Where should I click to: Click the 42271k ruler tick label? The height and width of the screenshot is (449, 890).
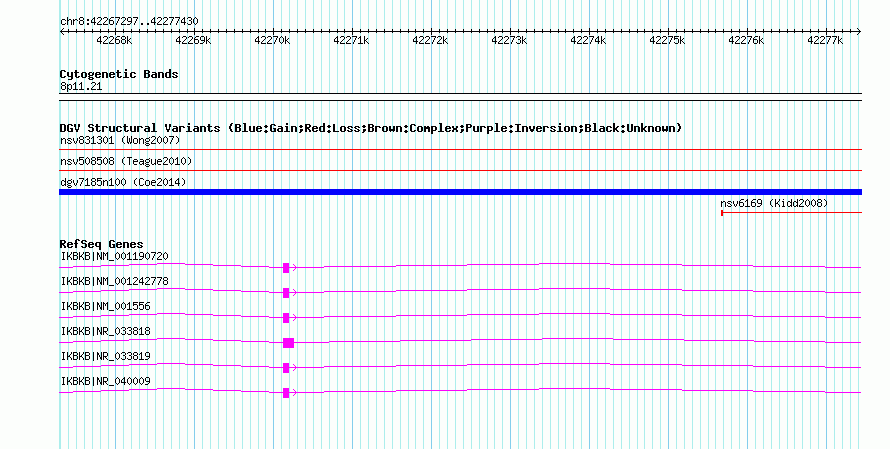pos(351,40)
